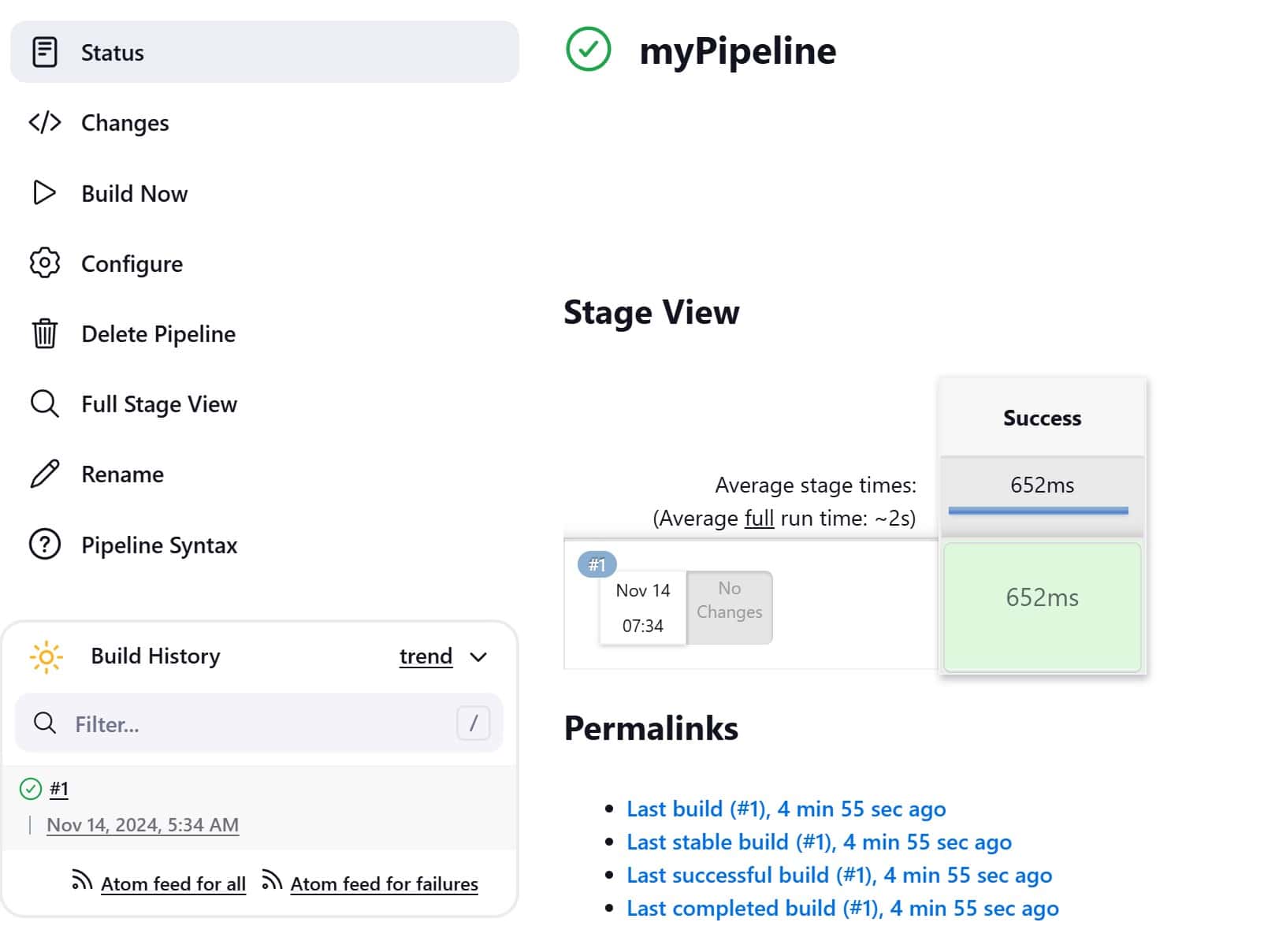The width and height of the screenshot is (1264, 952).
Task: Follow the Atom feed for all link
Action: click(x=173, y=883)
